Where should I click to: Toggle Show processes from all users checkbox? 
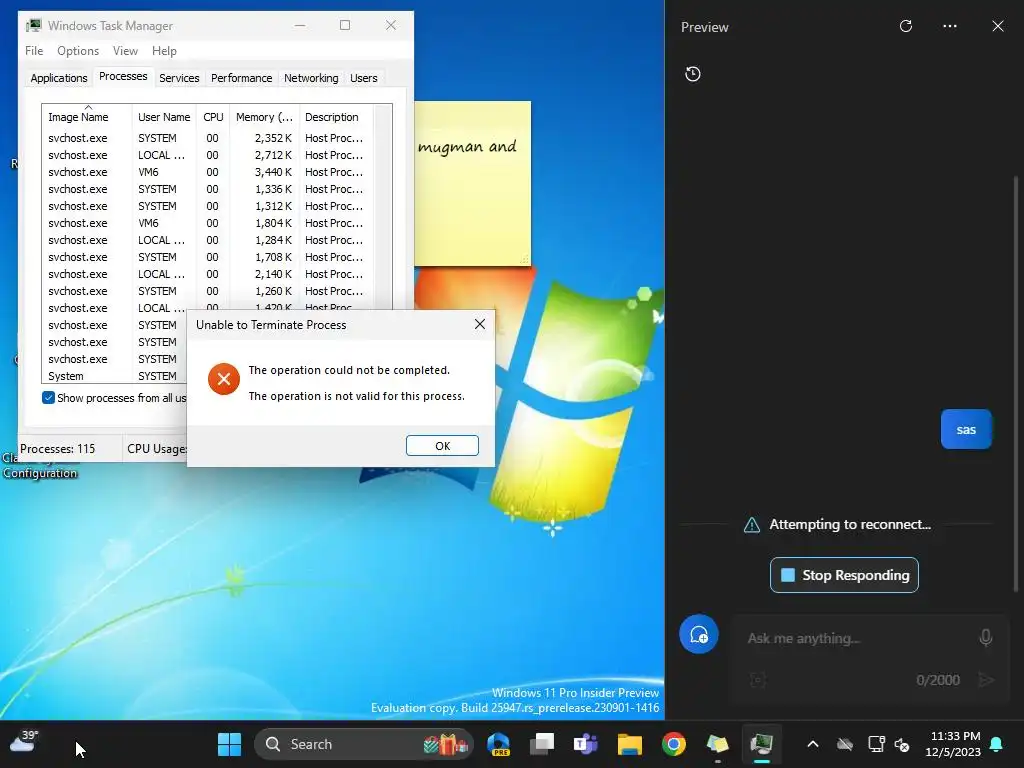(x=48, y=398)
